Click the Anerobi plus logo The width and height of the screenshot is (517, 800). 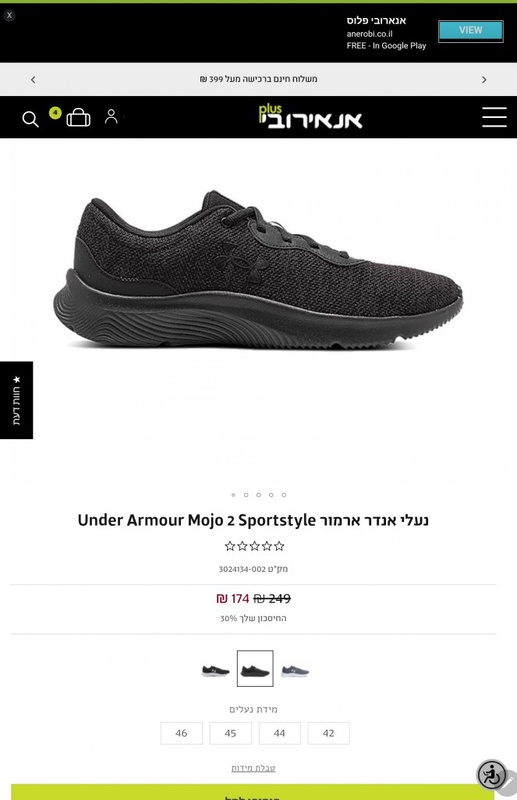[x=310, y=117]
